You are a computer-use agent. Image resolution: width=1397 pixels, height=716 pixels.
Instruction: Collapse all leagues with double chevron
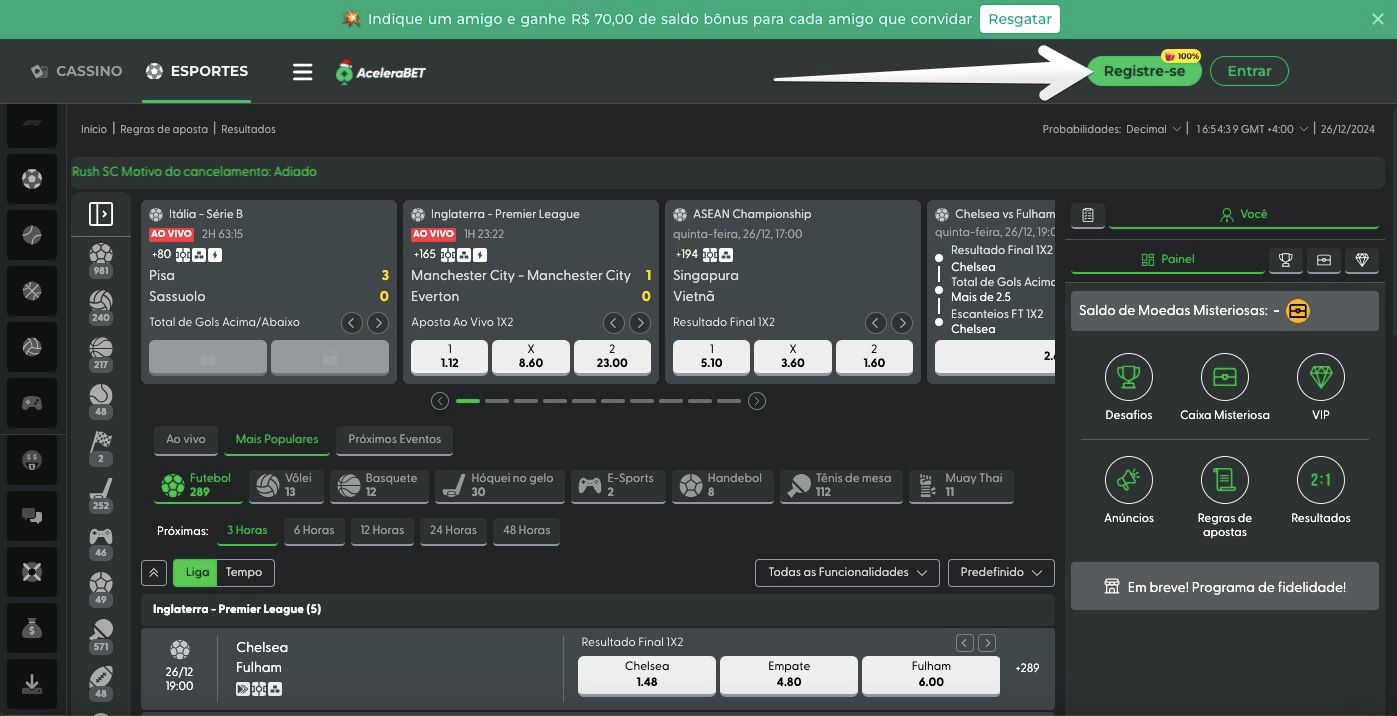(x=154, y=573)
